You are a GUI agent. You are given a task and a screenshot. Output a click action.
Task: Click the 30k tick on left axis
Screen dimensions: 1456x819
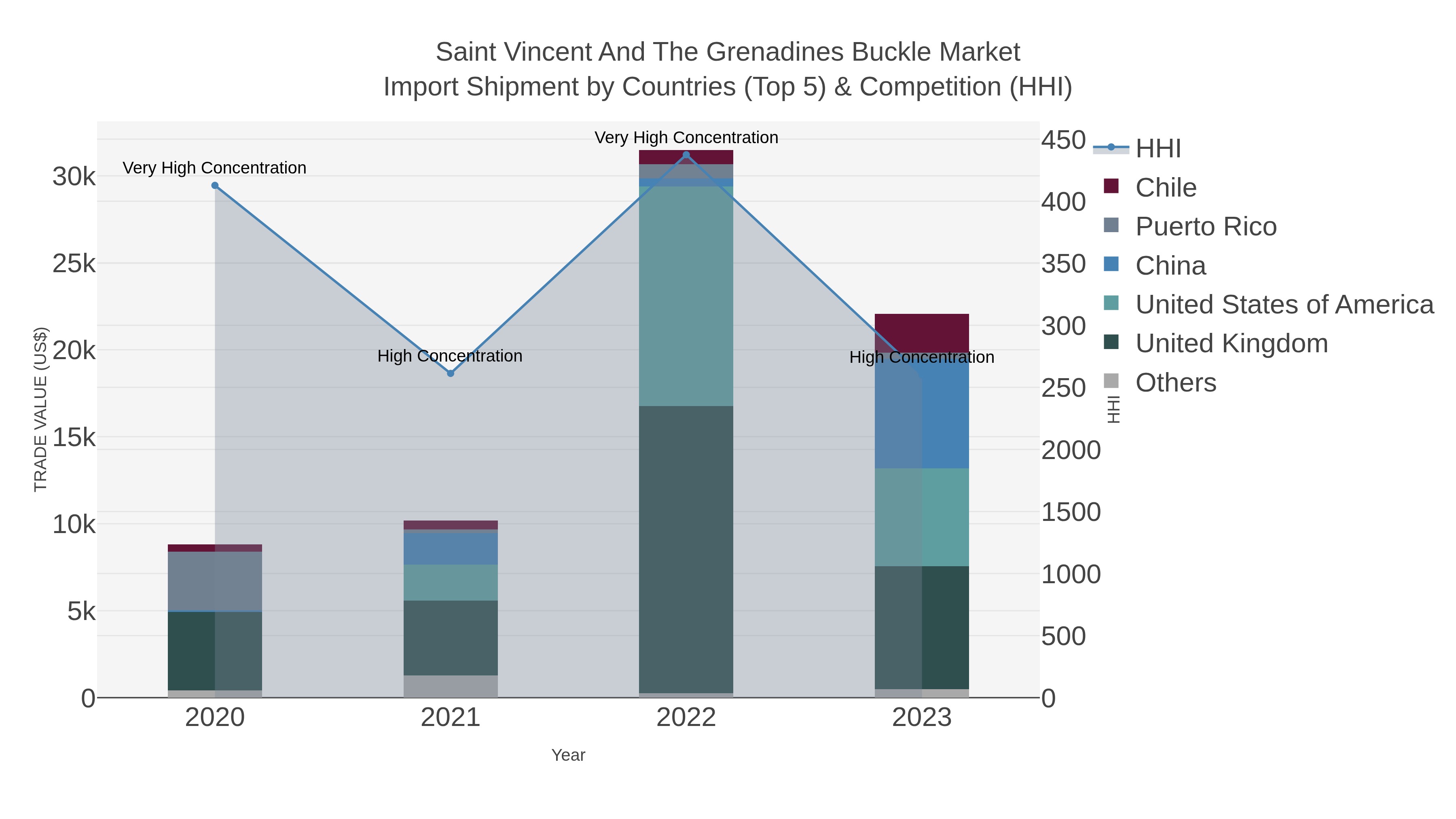click(x=74, y=176)
